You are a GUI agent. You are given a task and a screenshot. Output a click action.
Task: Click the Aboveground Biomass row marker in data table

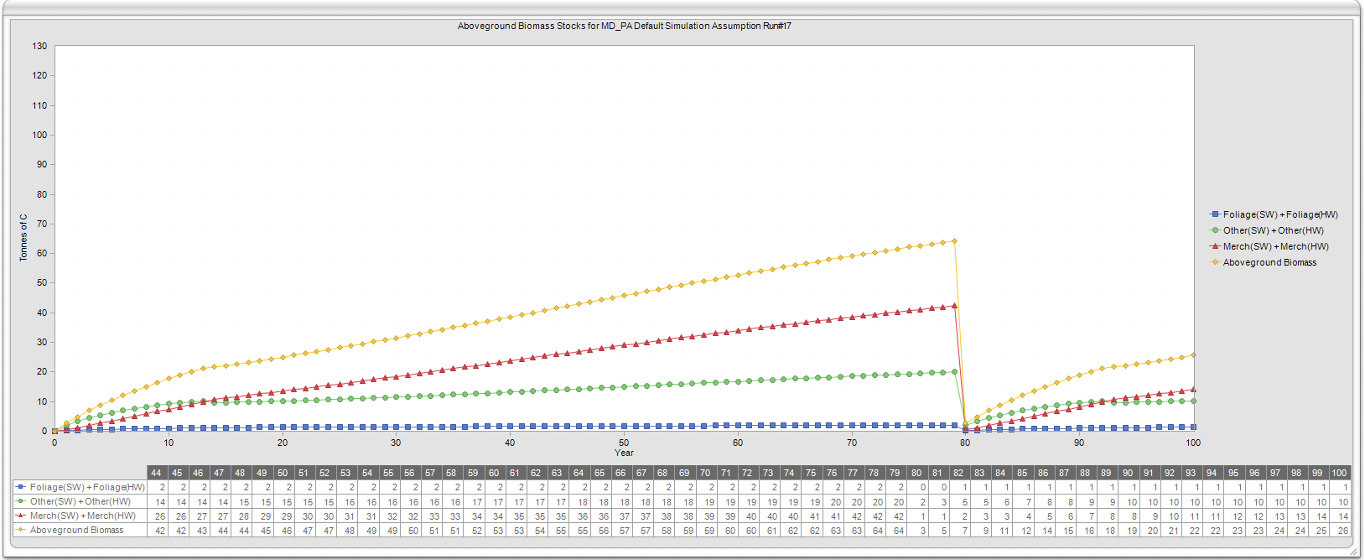point(23,530)
